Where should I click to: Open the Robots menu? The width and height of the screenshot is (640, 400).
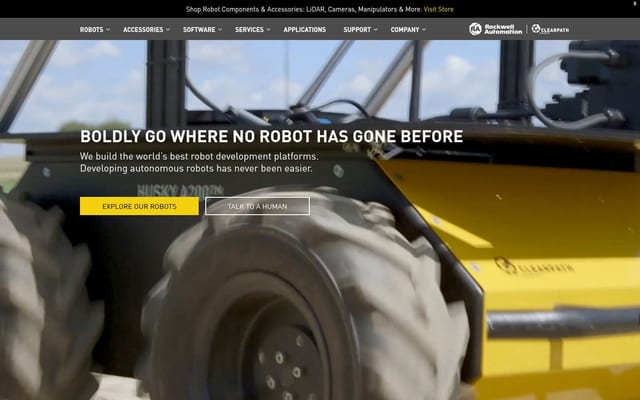click(x=91, y=29)
